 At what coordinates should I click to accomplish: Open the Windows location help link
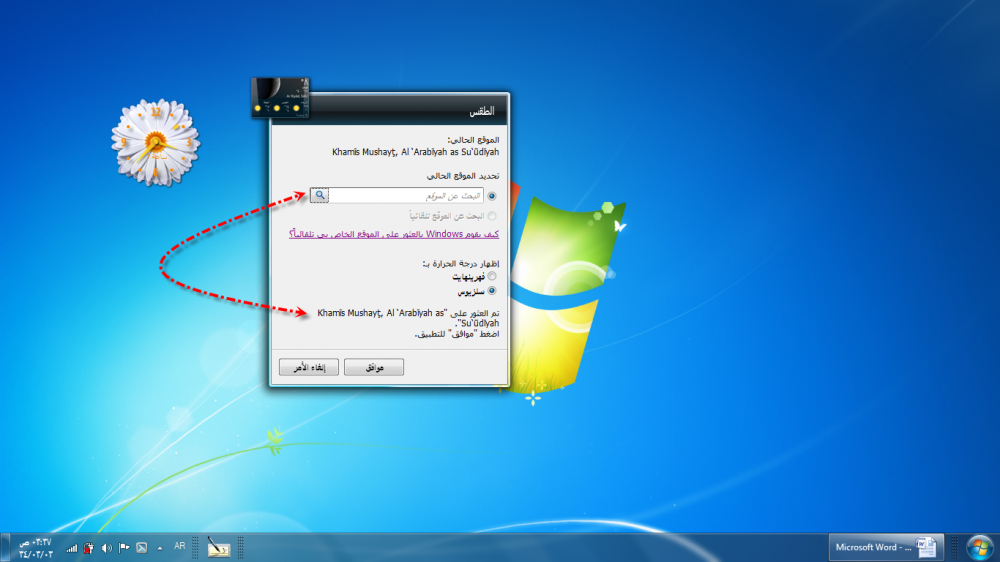393,234
